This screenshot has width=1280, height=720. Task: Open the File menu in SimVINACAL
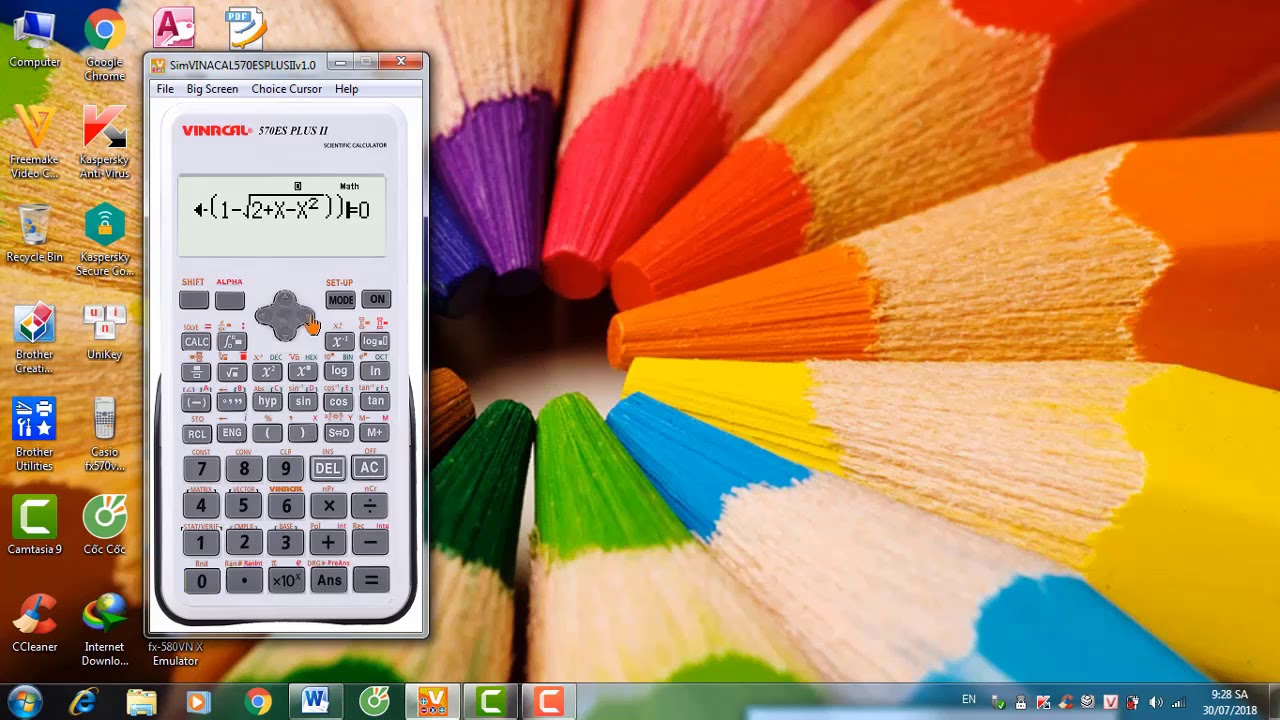coord(165,89)
